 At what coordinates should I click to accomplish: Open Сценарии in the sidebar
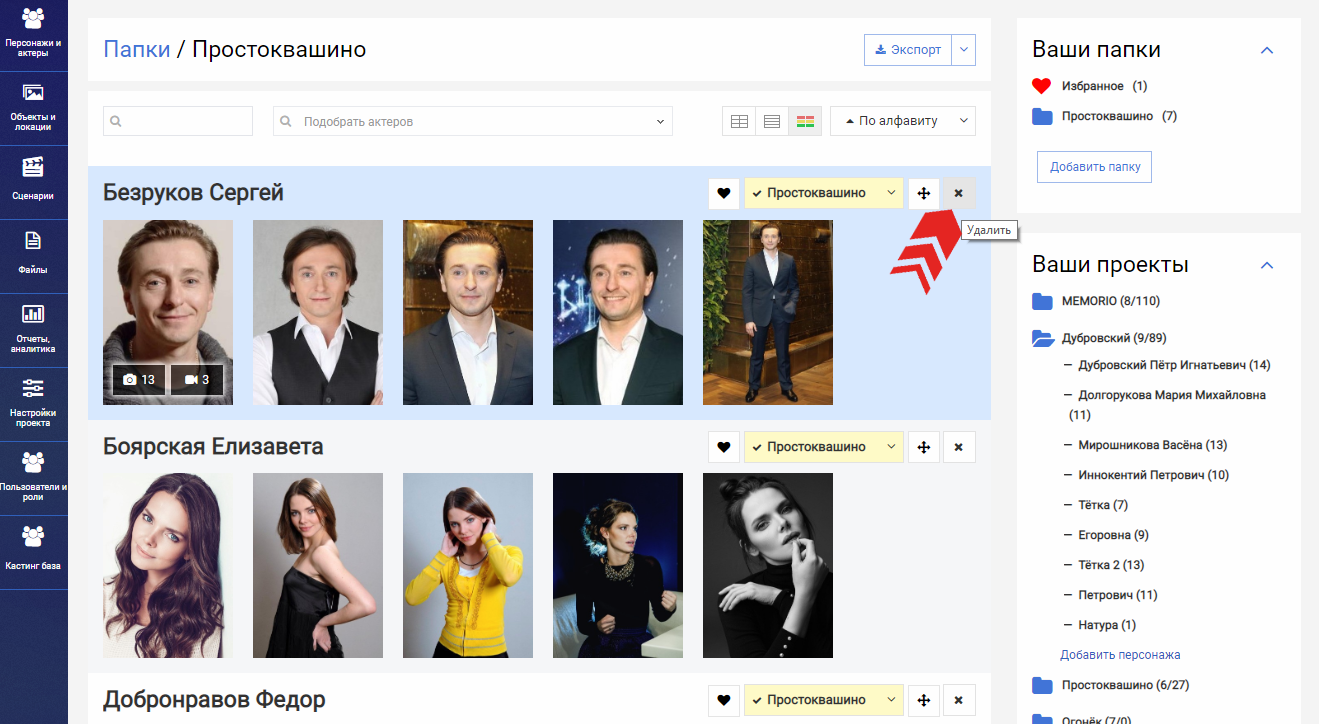click(33, 182)
